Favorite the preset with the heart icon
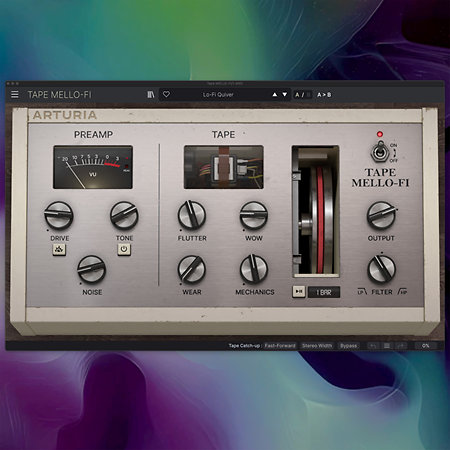450x450 pixels. [166, 95]
